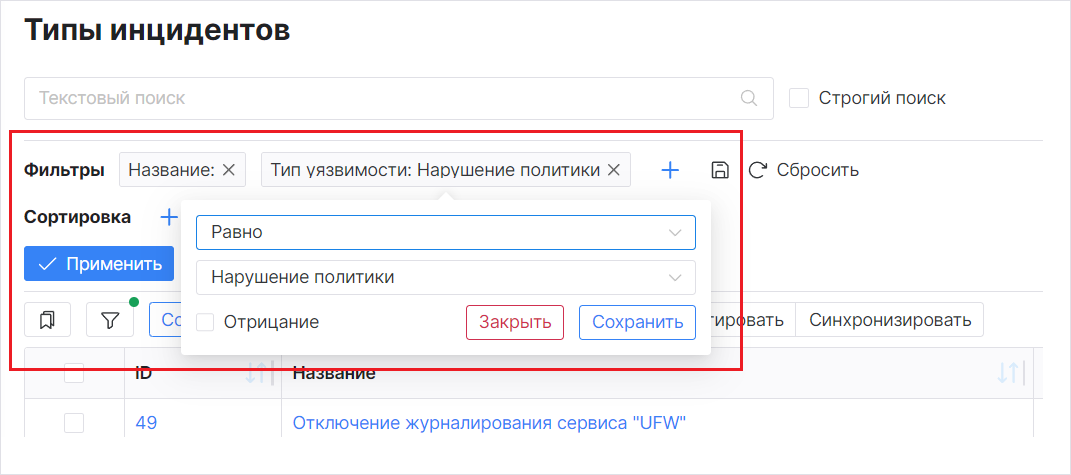Open the Равно operator dropdown
Screen dimensions: 1071x475
445,232
